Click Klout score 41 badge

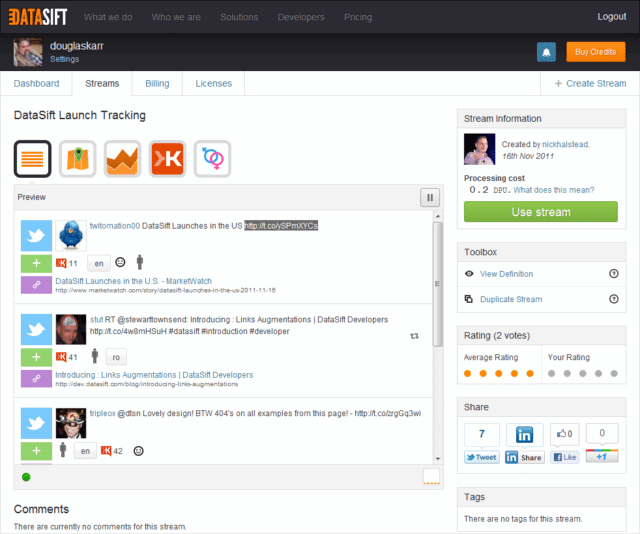point(67,357)
